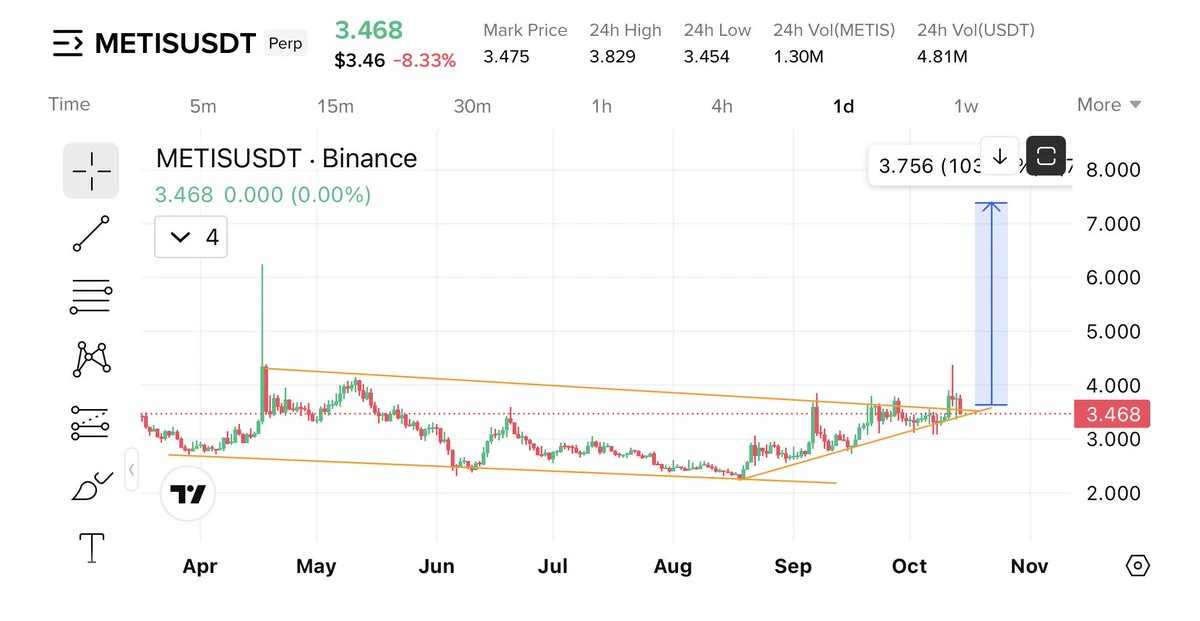1200x621 pixels.
Task: Select the 1d timeframe
Action: (844, 106)
